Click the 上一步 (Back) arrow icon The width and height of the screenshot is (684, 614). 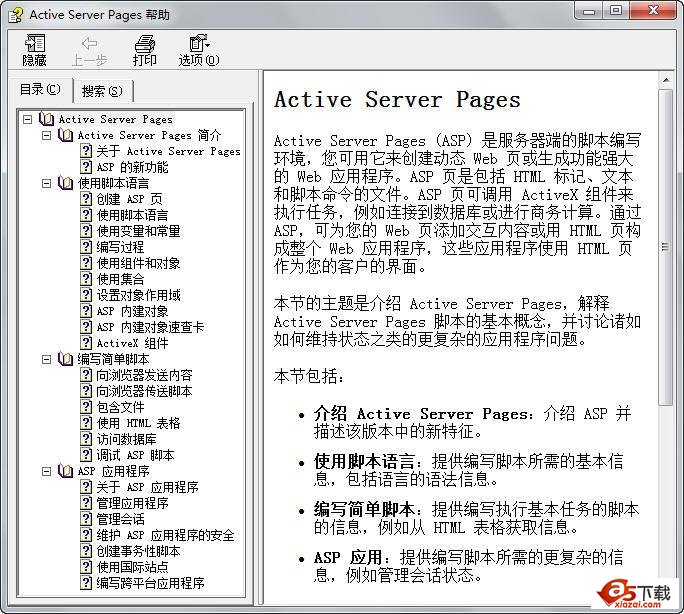[89, 43]
